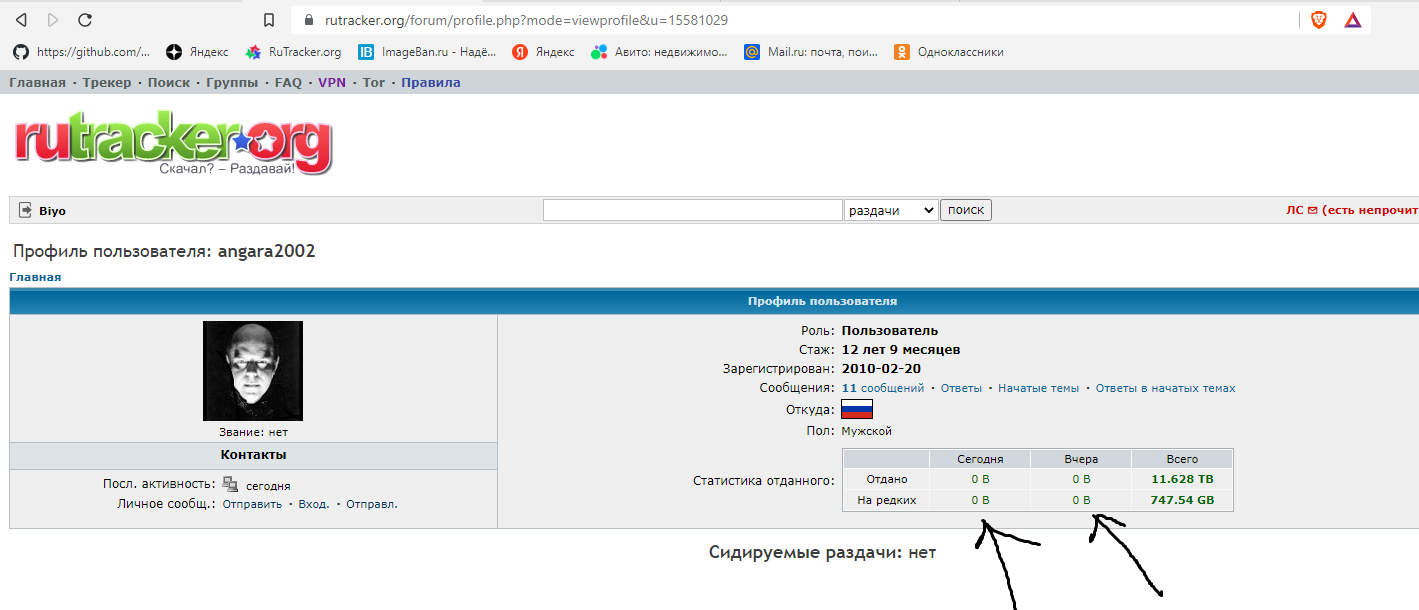Click Всего column header
The width and height of the screenshot is (1419, 610).
1182,459
